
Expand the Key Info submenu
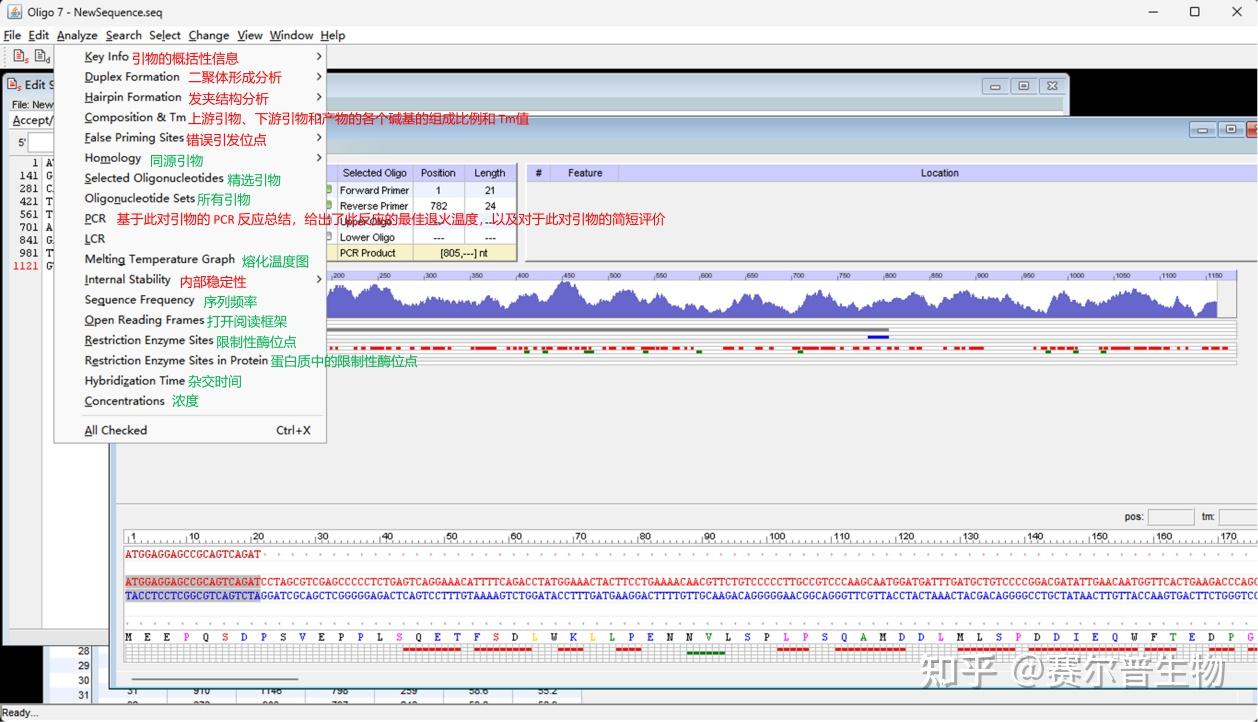[x=319, y=57]
